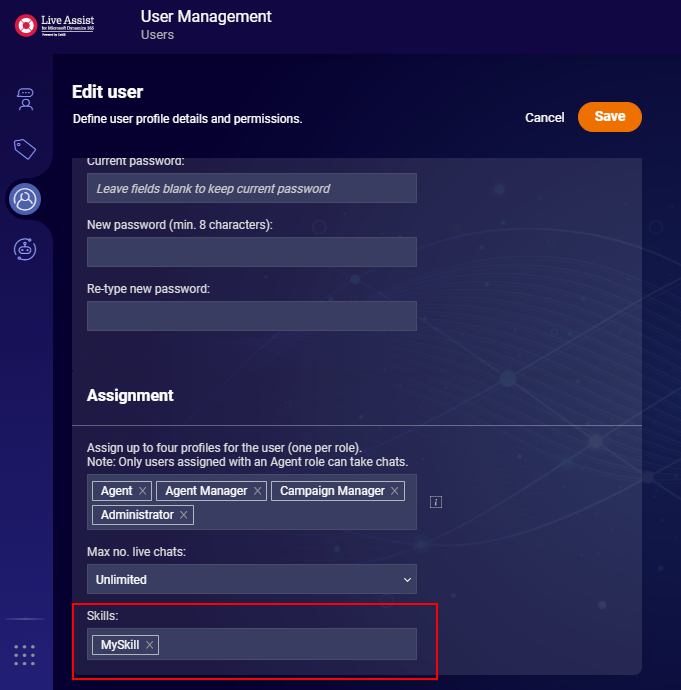Screen dimensions: 681x690
Task: Focus the New password field
Action: tap(252, 252)
